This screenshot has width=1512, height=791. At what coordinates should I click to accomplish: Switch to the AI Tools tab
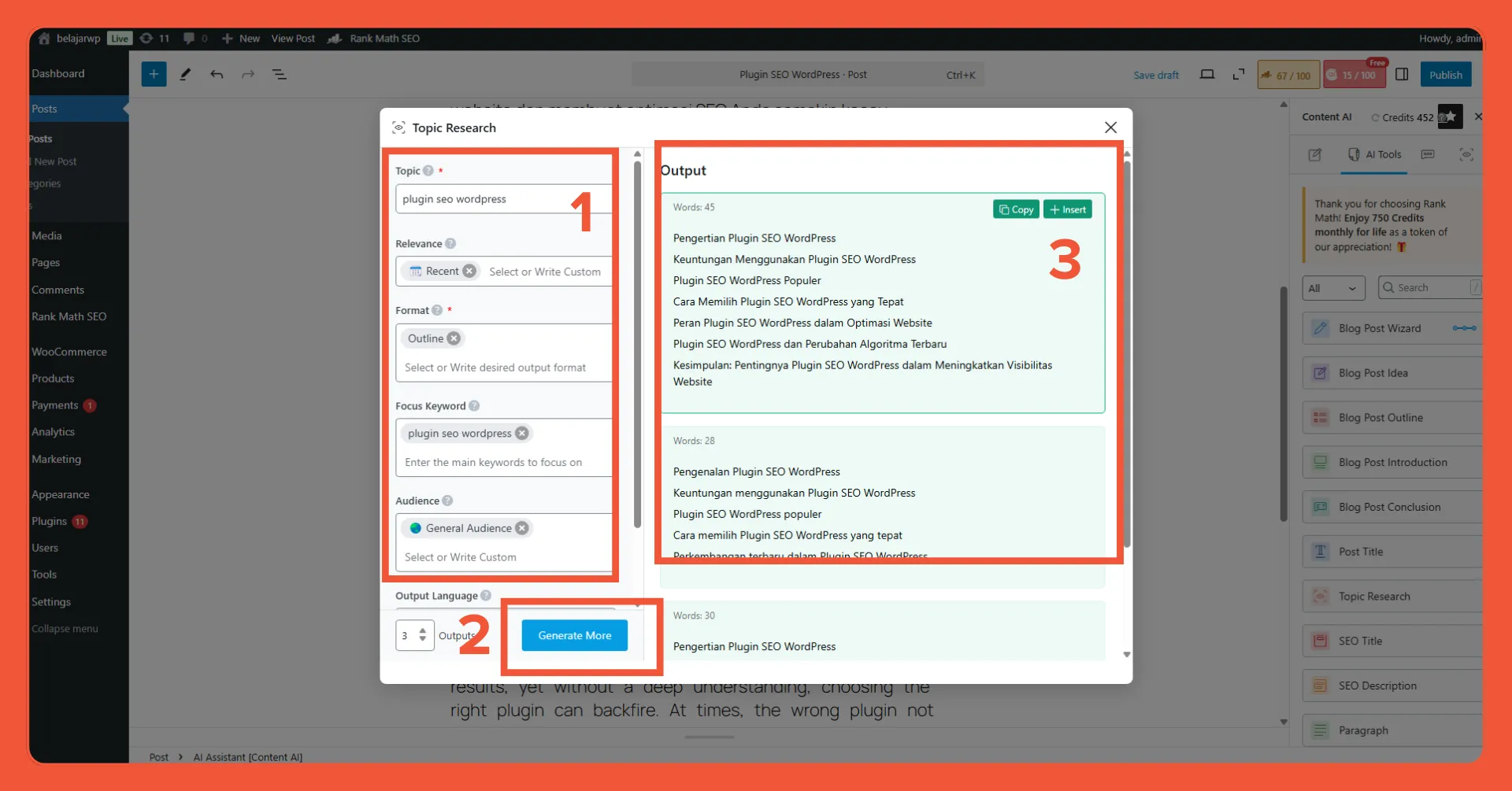coord(1375,155)
